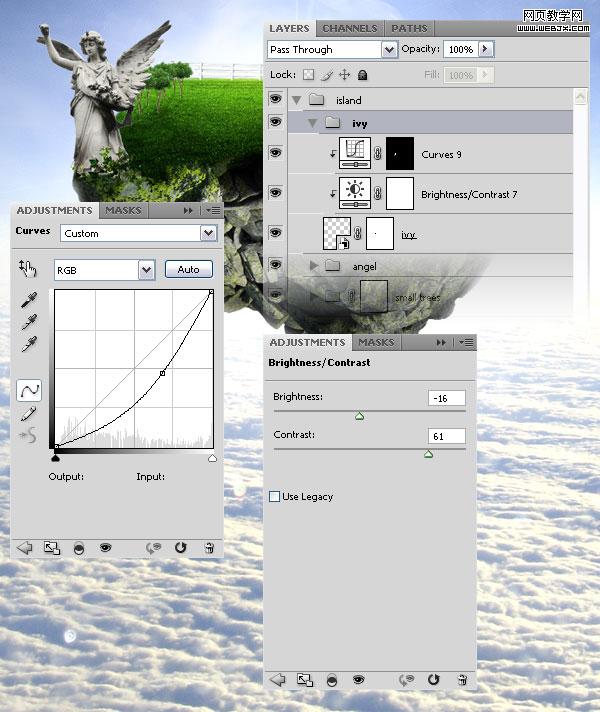Hide the small trees layer

(275, 295)
